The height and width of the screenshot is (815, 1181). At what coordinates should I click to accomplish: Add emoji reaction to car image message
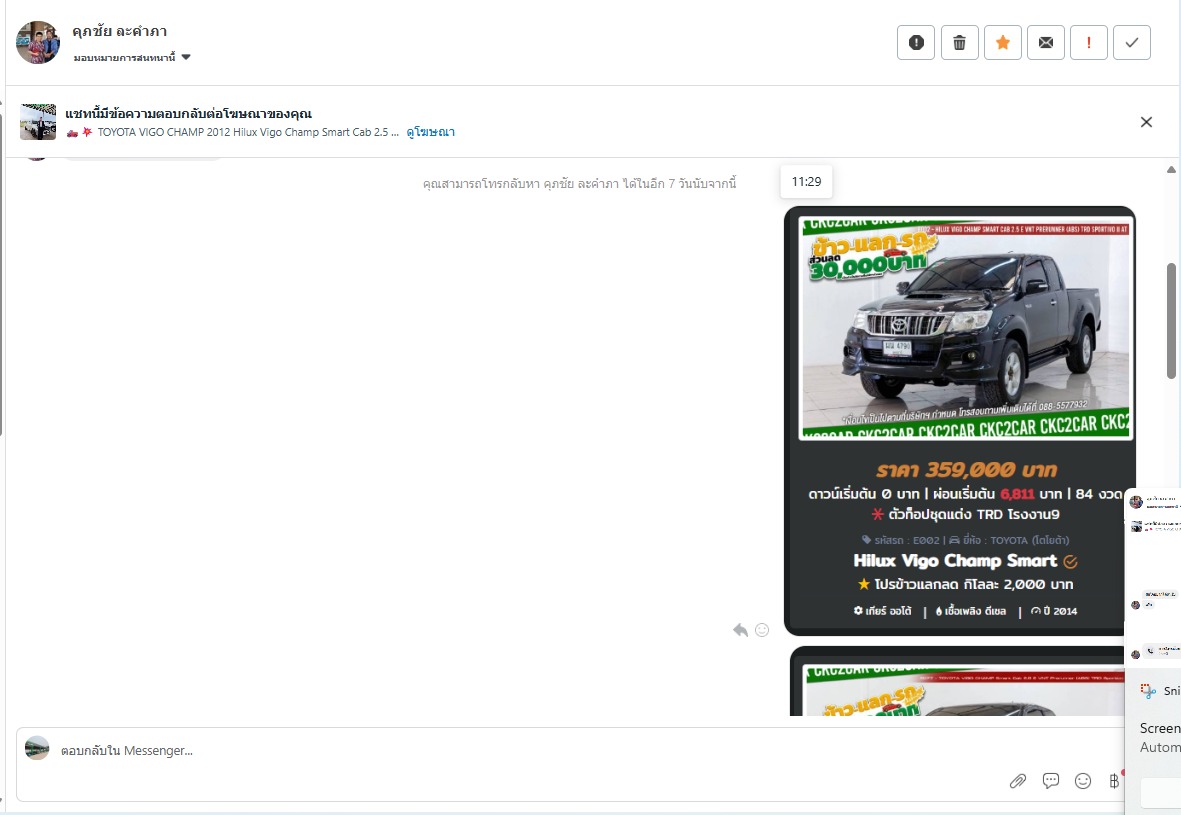point(762,630)
